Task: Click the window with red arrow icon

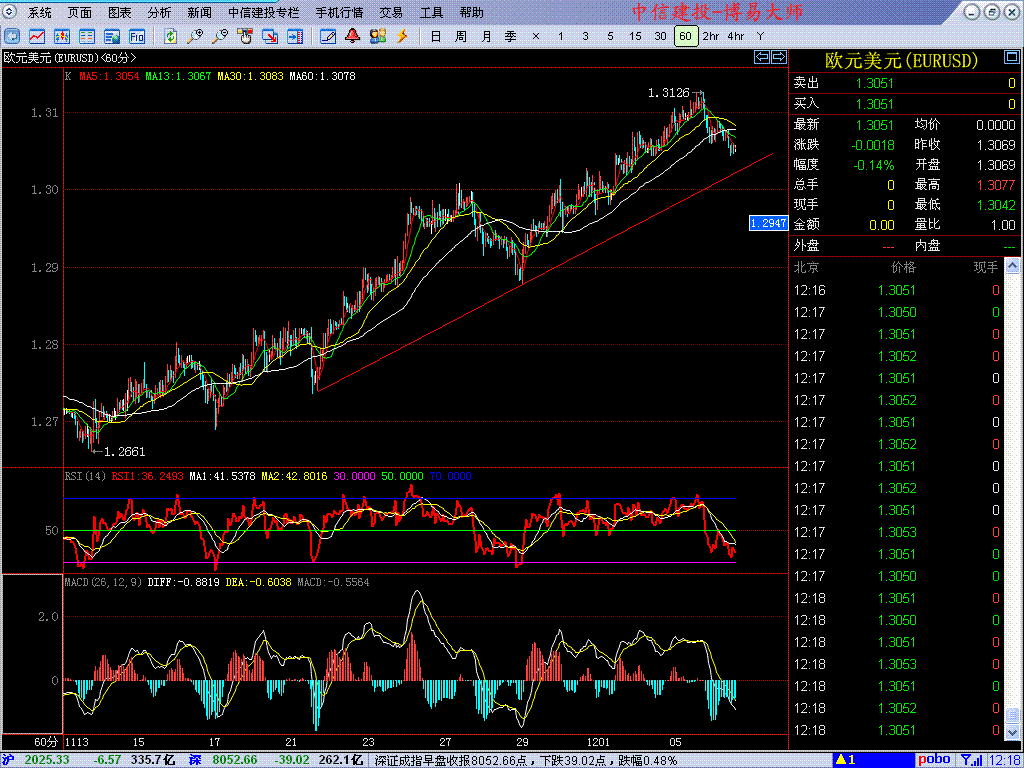Action: click(270, 36)
